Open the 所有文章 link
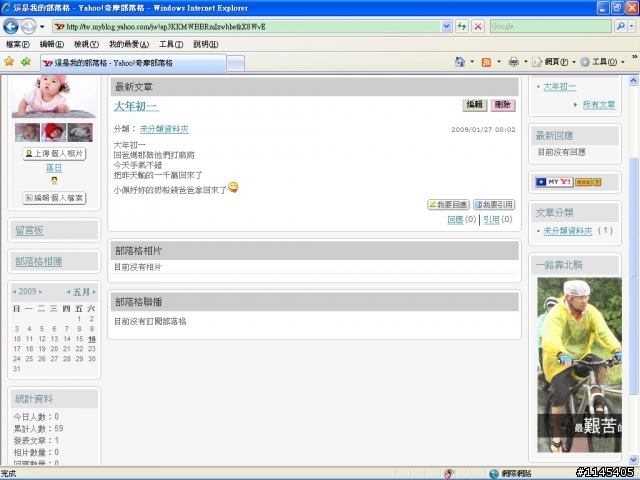The width and height of the screenshot is (640, 480). click(599, 105)
